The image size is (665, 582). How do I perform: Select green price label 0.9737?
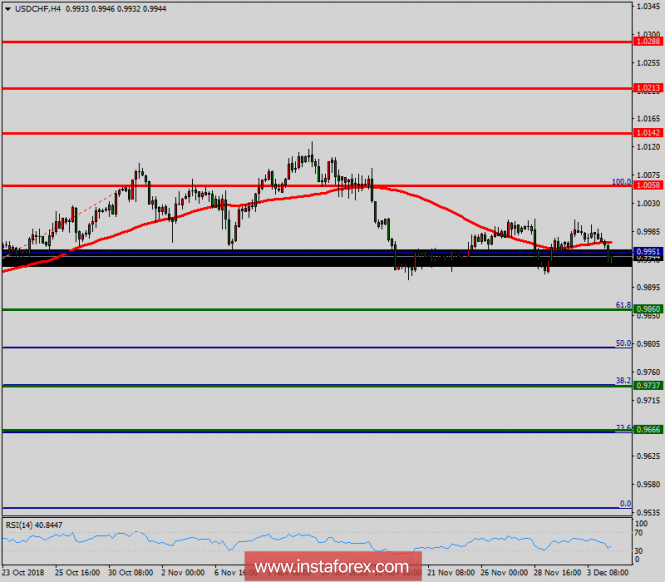(x=648, y=385)
